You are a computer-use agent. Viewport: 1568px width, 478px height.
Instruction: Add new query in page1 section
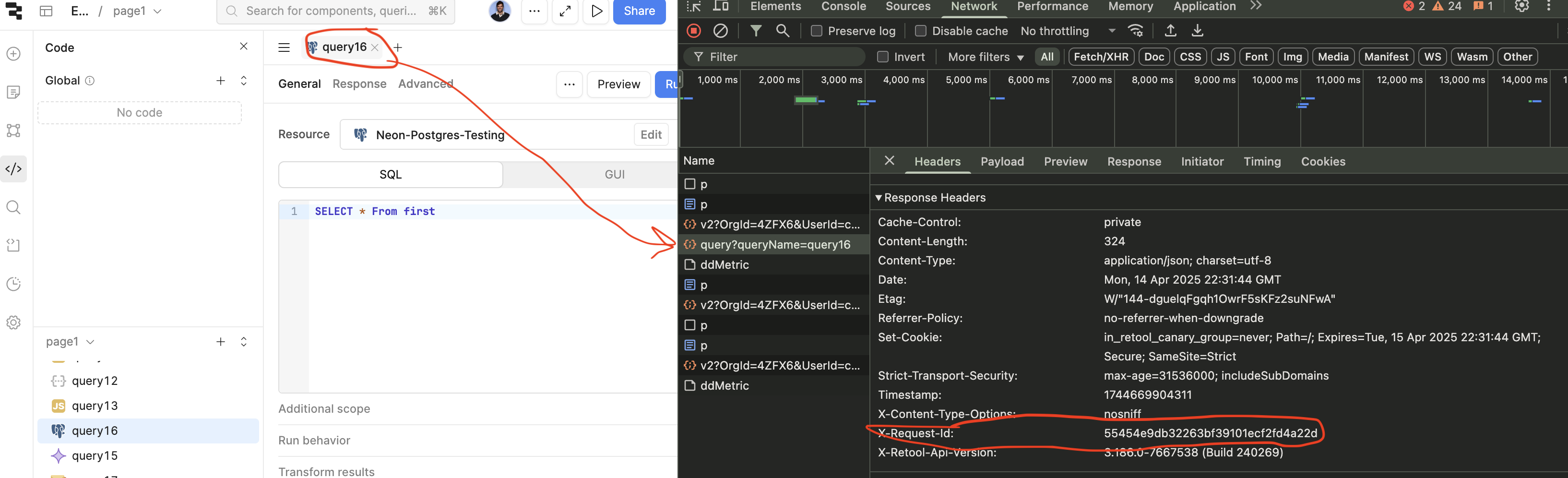tap(220, 342)
